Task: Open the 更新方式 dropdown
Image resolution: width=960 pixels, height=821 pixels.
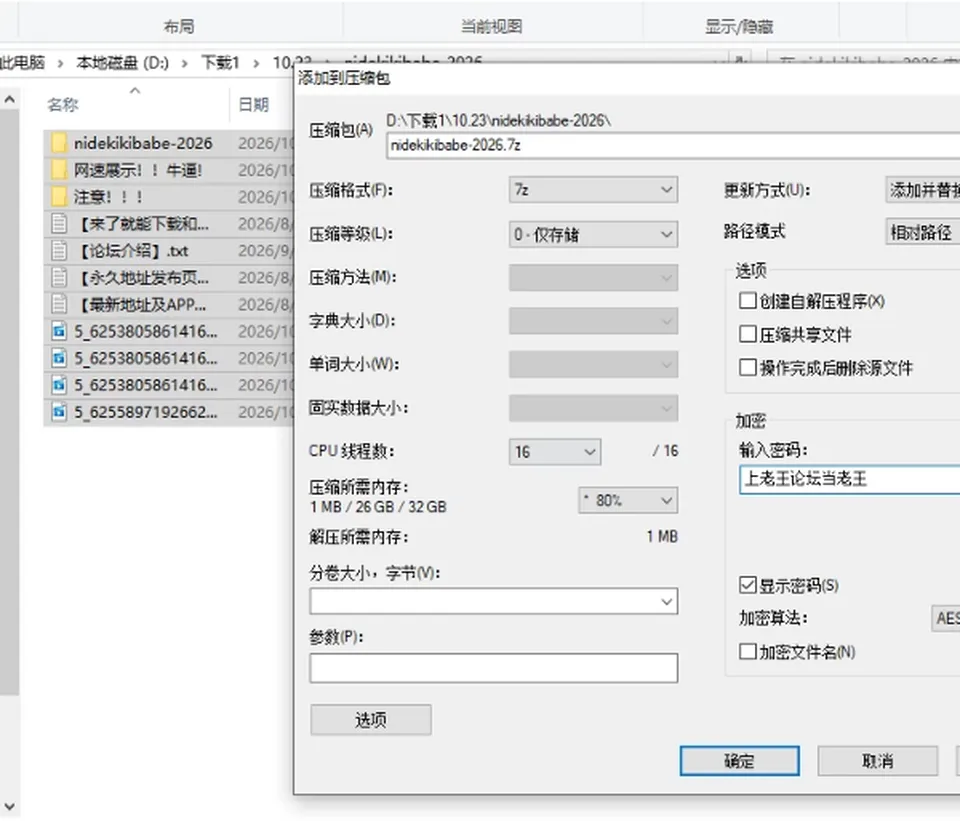Action: click(923, 190)
